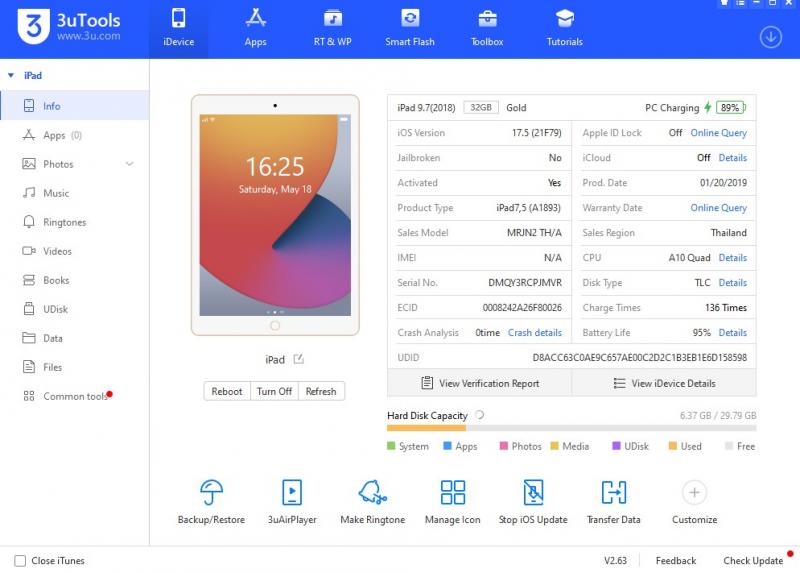Open the Manage Icon tool

pyautogui.click(x=453, y=501)
